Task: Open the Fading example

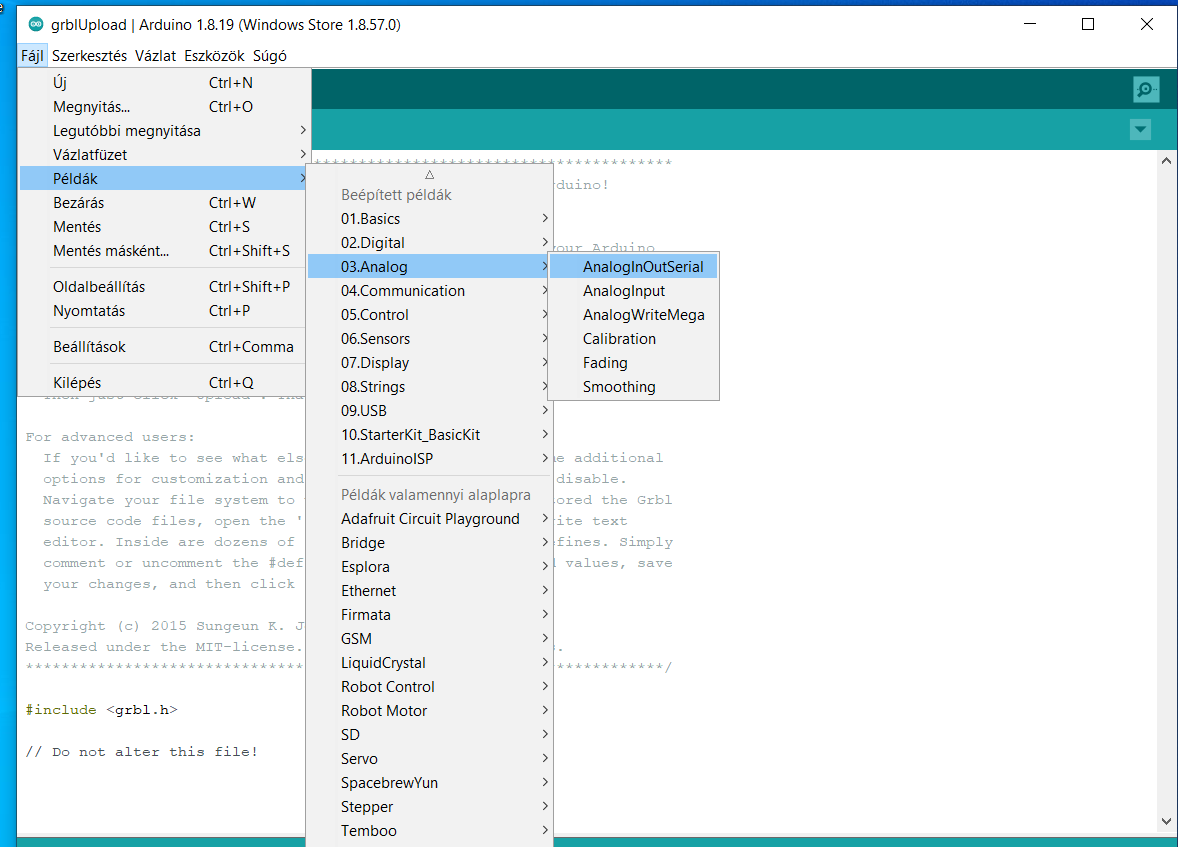Action: point(633,363)
